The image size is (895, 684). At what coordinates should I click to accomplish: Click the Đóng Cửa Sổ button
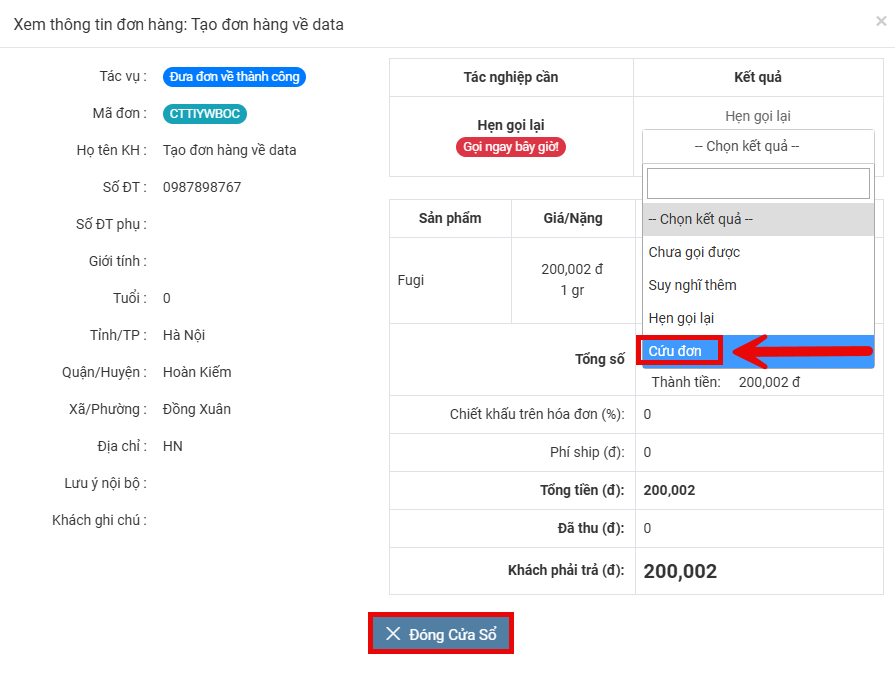pyautogui.click(x=441, y=635)
